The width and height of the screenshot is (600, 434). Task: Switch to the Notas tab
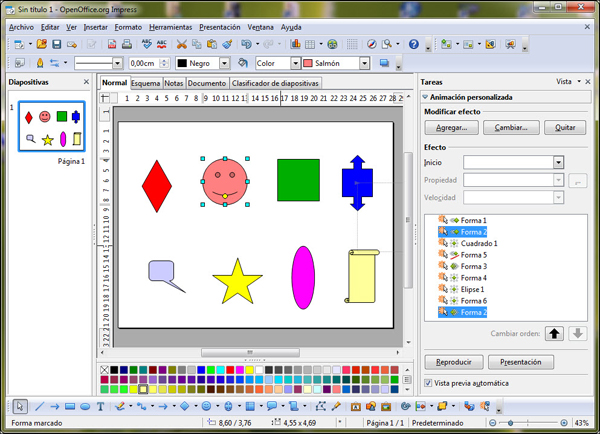coord(174,83)
